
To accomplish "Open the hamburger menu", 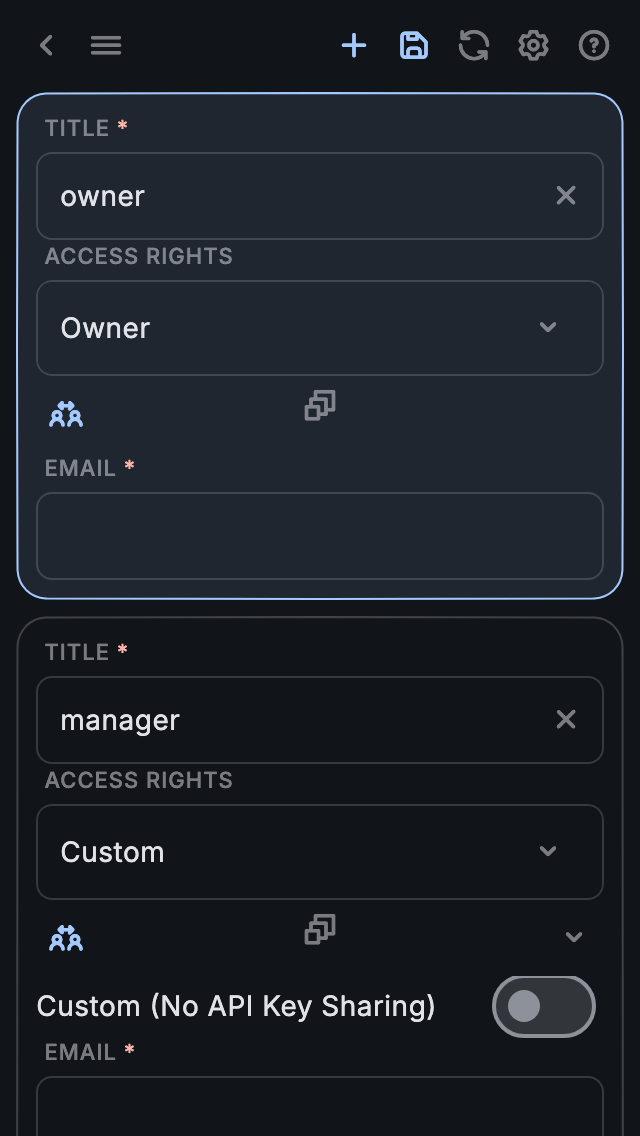I will coord(106,45).
